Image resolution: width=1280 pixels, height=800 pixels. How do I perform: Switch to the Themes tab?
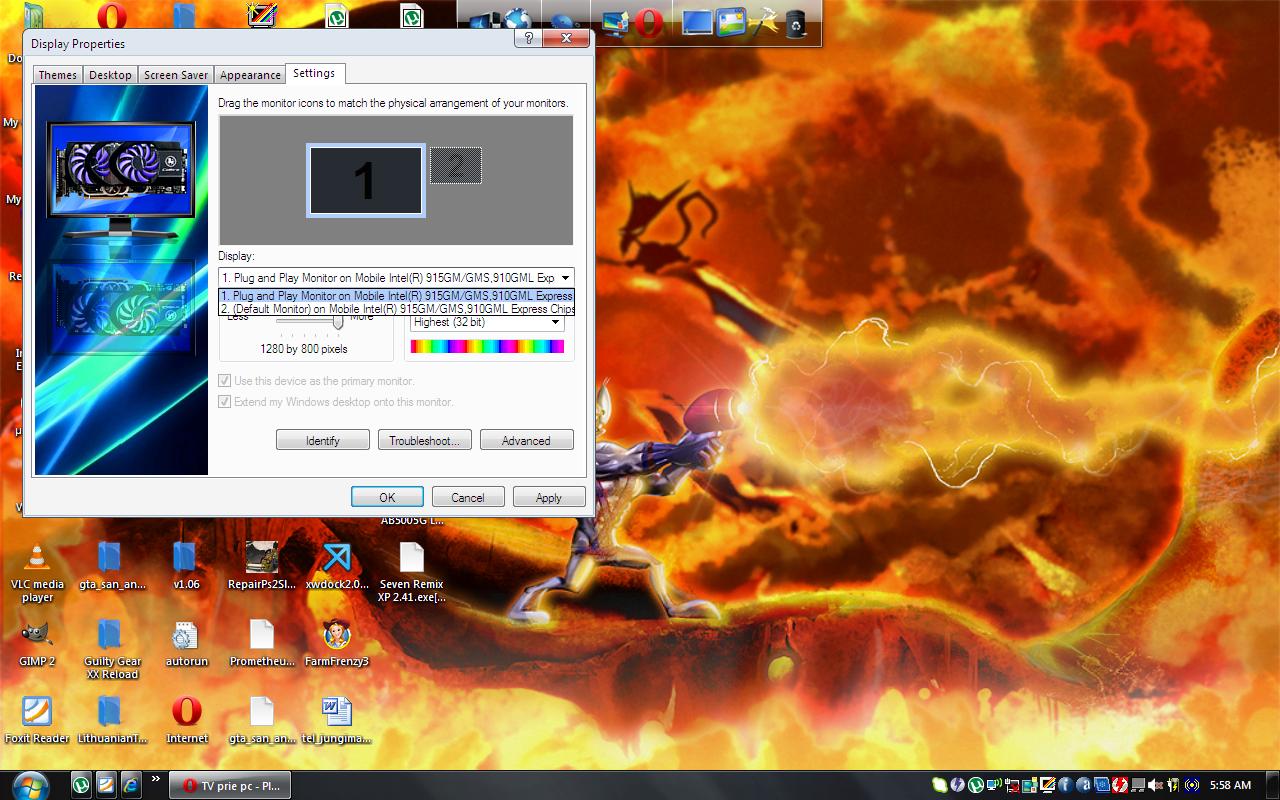[57, 75]
